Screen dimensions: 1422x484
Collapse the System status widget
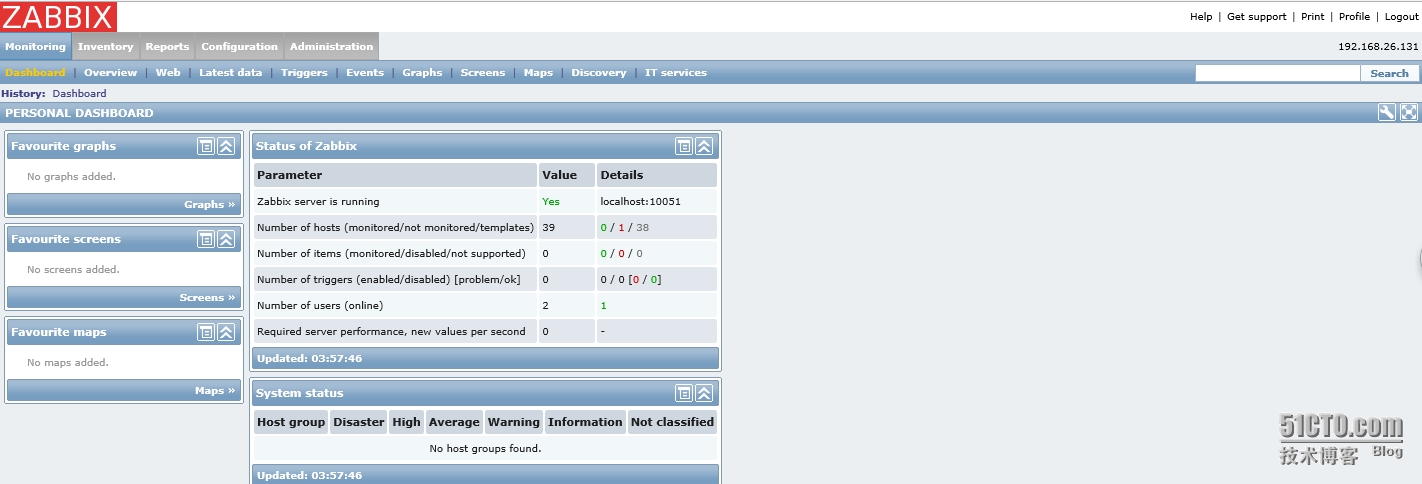(704, 393)
